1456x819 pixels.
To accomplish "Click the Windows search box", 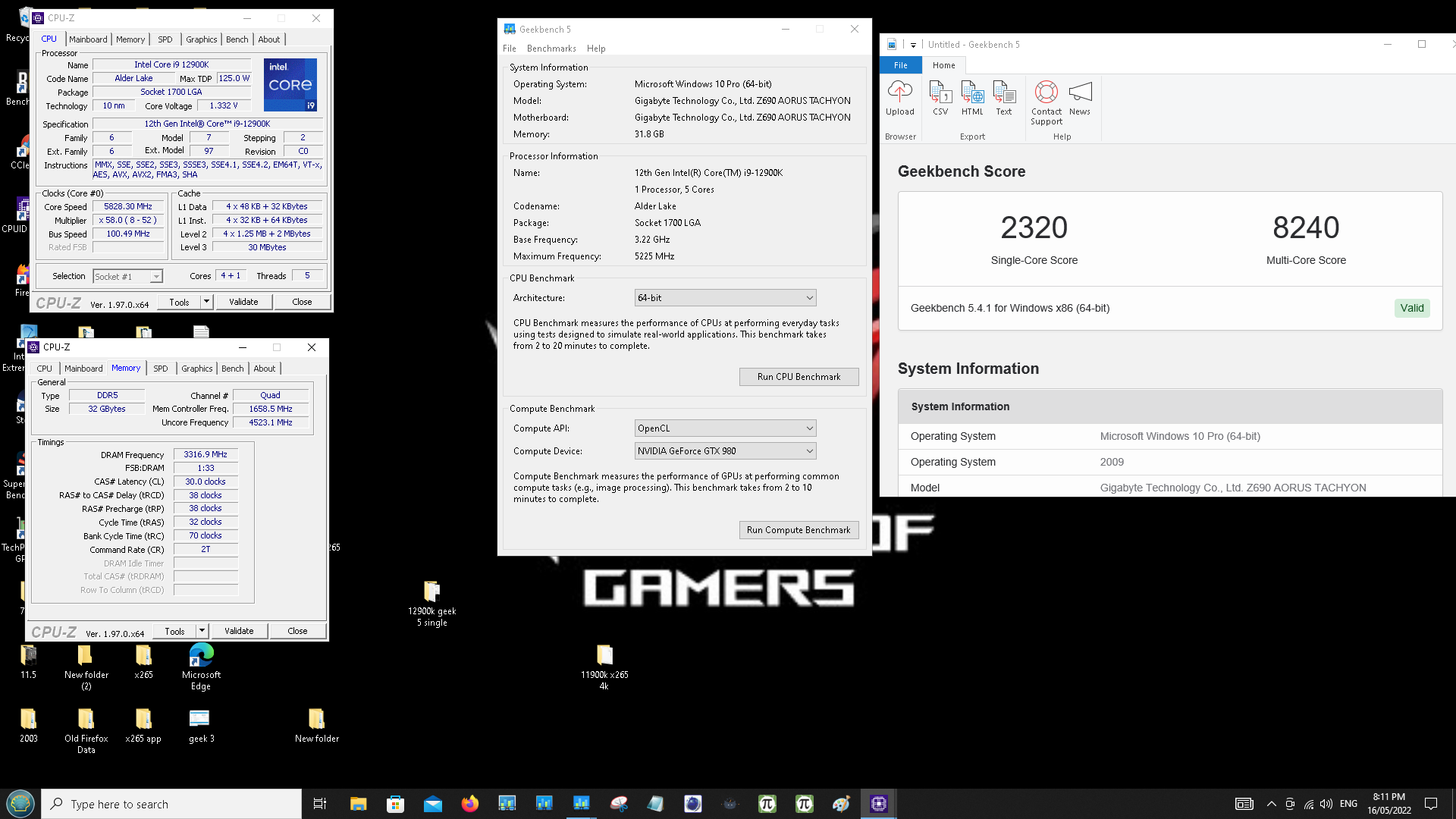I will (171, 804).
